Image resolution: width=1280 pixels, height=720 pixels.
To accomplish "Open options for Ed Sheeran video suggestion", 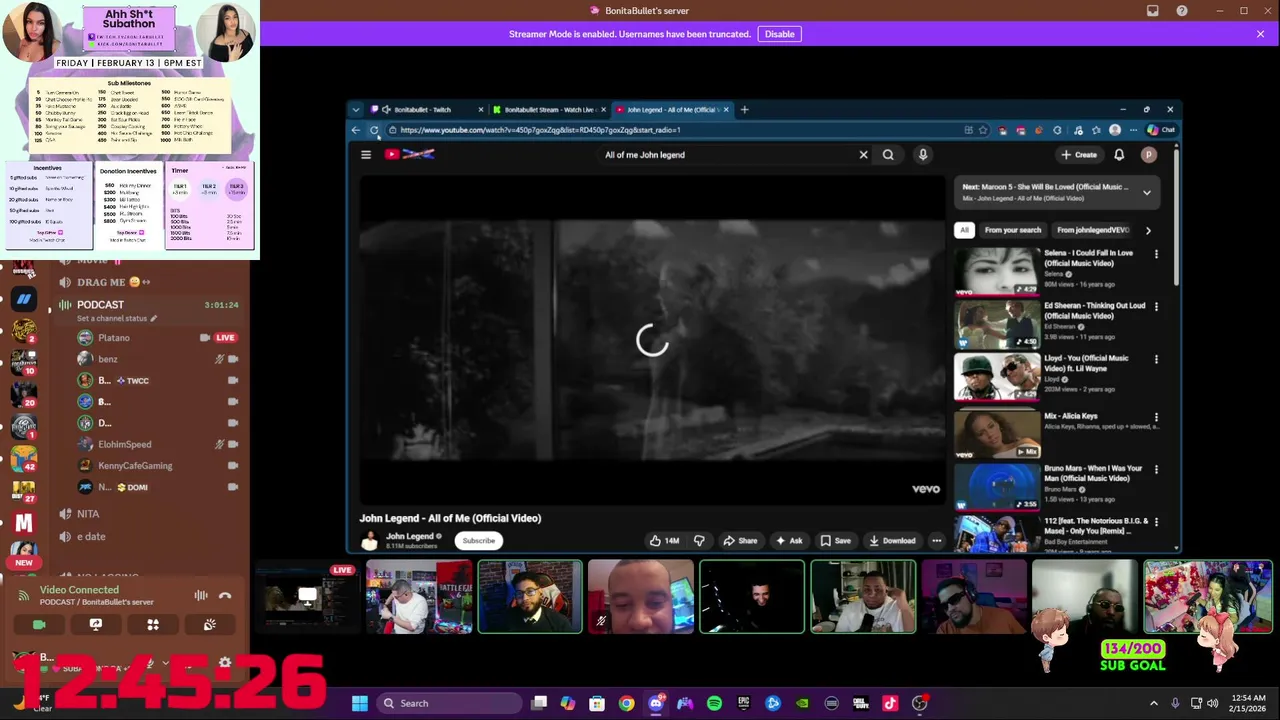I will 1157,306.
